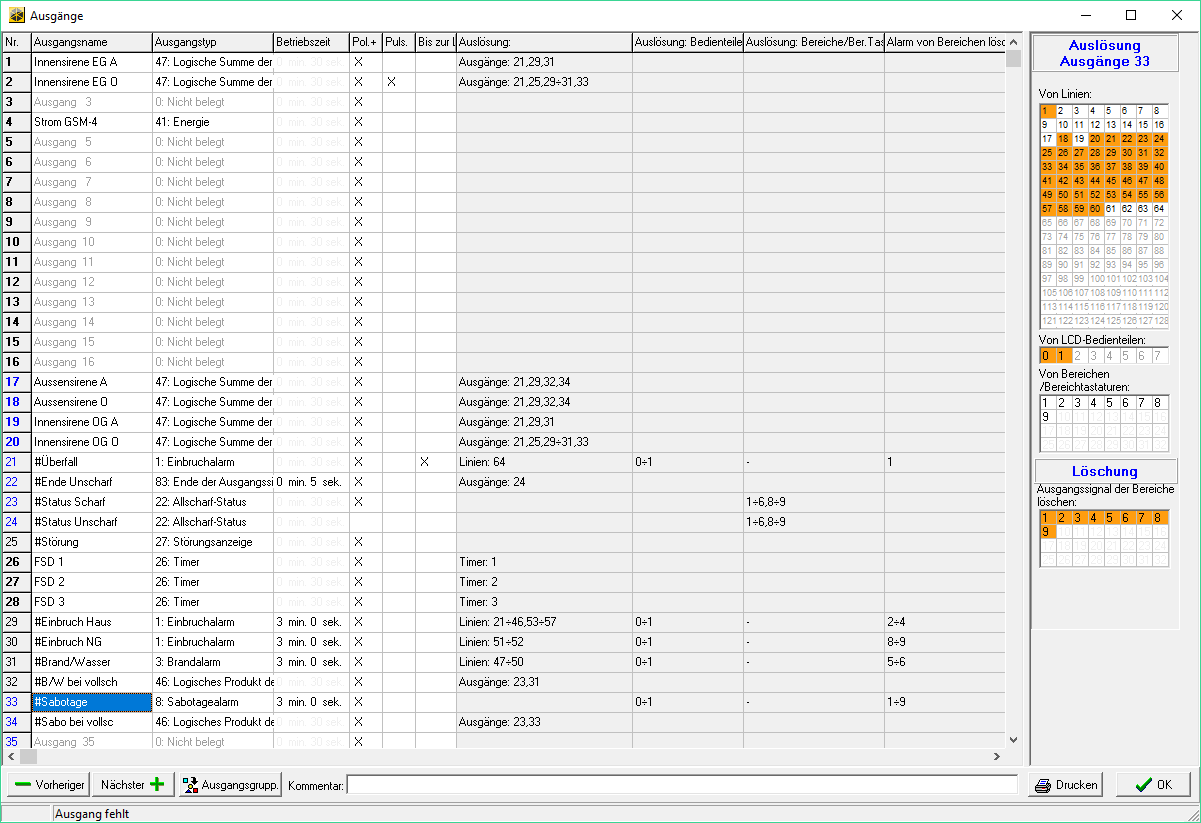Viewport: 1201px width, 823px height.
Task: Click into the Kommentar text field
Action: (681, 785)
